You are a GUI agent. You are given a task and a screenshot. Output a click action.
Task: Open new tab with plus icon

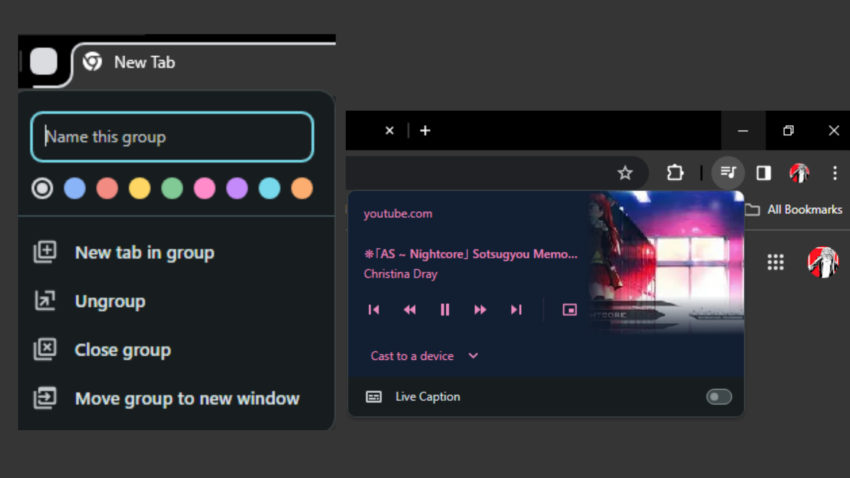point(425,131)
